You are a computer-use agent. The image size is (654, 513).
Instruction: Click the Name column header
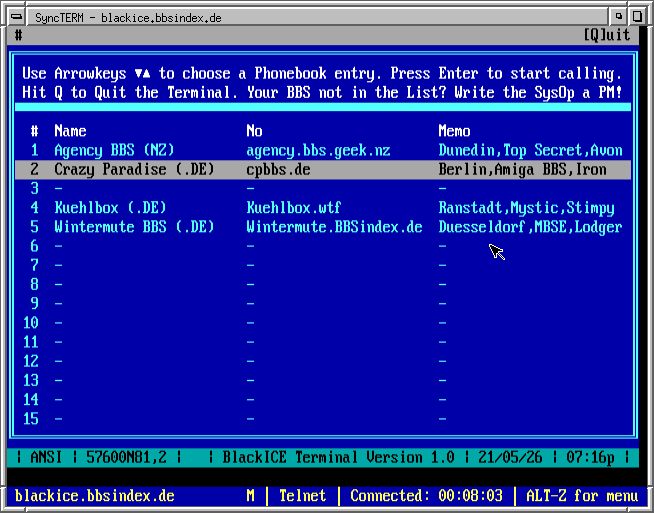[70, 131]
